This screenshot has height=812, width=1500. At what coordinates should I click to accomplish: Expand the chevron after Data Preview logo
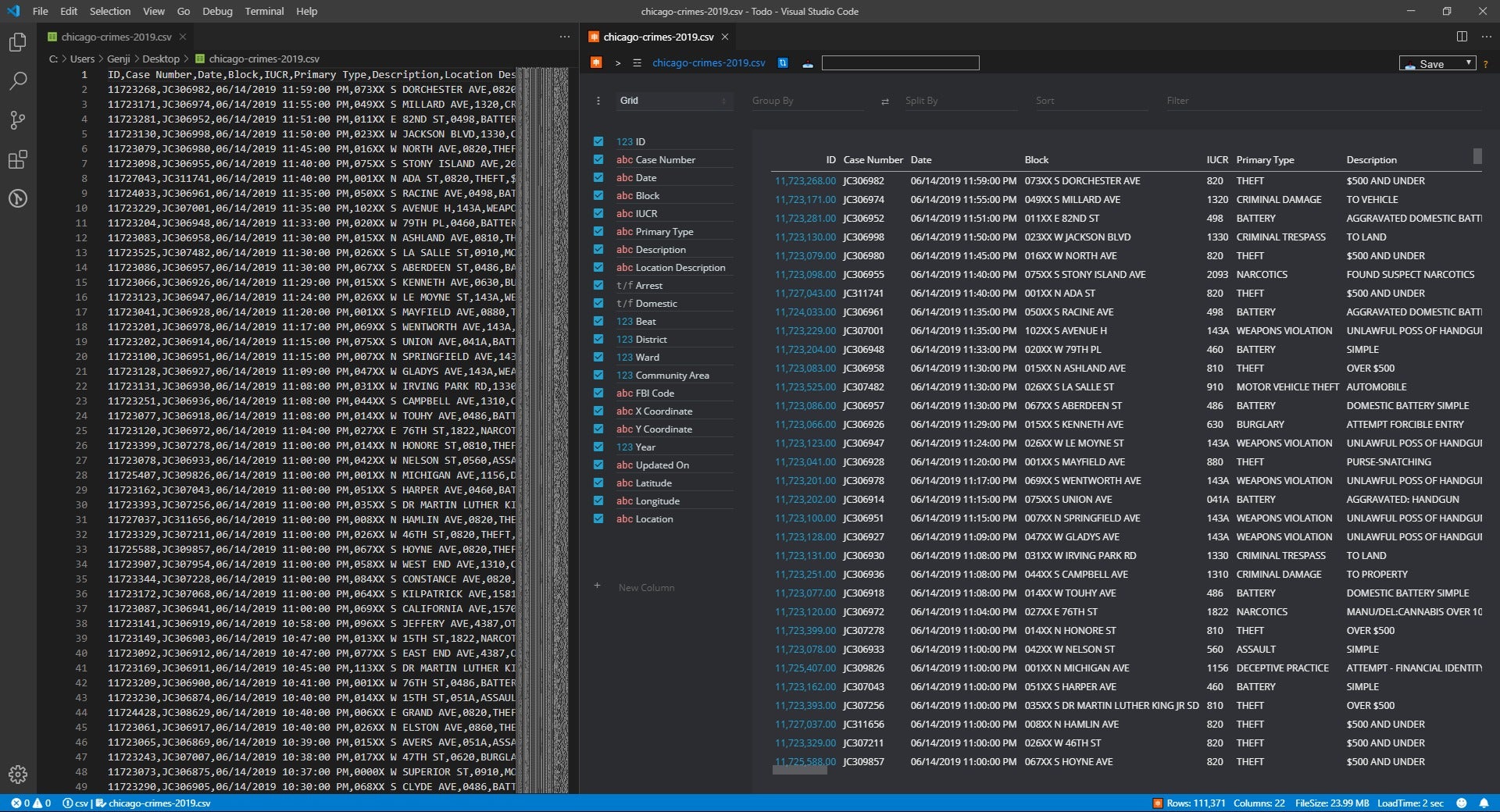click(618, 63)
